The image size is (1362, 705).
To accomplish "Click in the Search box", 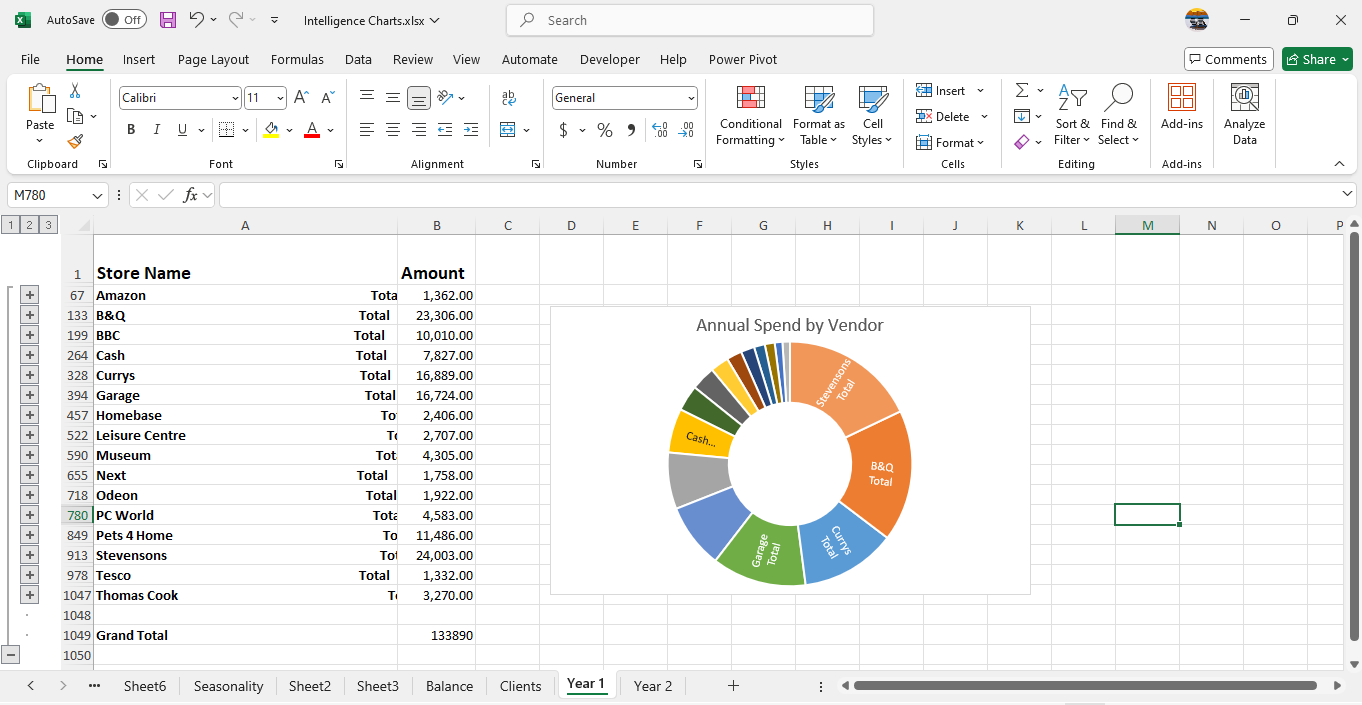I will point(690,20).
